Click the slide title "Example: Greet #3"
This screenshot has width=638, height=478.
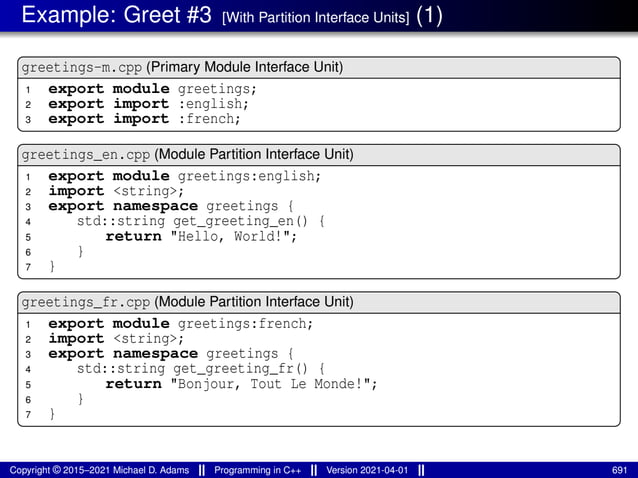point(116,15)
